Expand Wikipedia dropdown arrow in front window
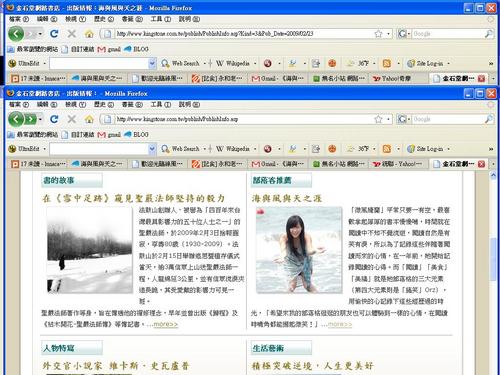 coord(255,149)
